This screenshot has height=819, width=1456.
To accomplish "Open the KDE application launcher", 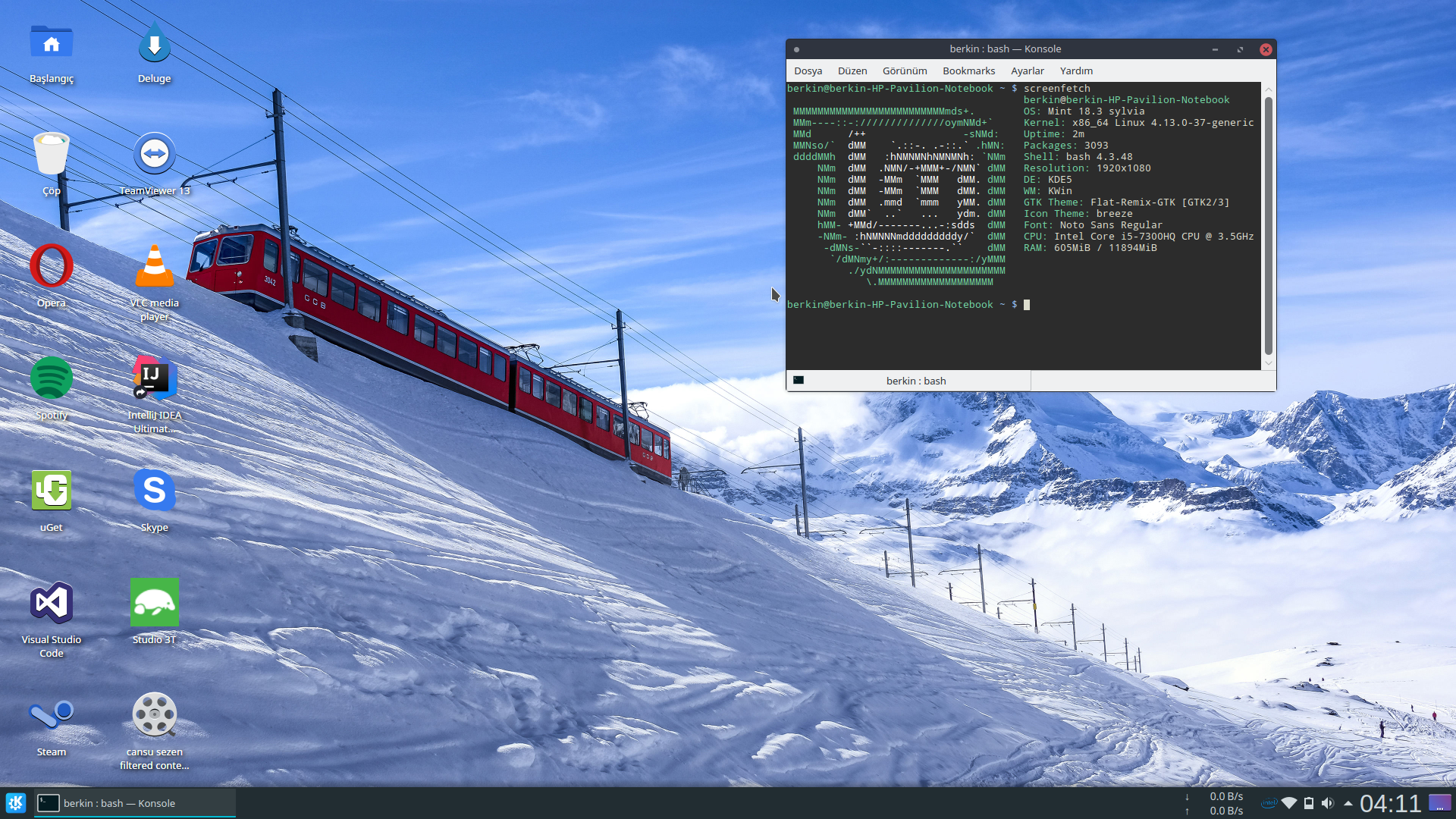I will pos(16,803).
